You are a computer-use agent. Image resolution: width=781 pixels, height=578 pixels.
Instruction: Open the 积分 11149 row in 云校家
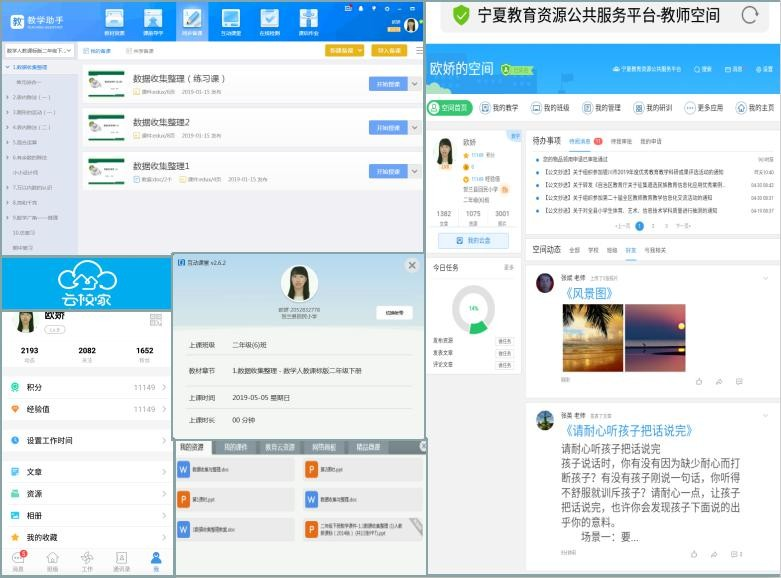point(87,387)
